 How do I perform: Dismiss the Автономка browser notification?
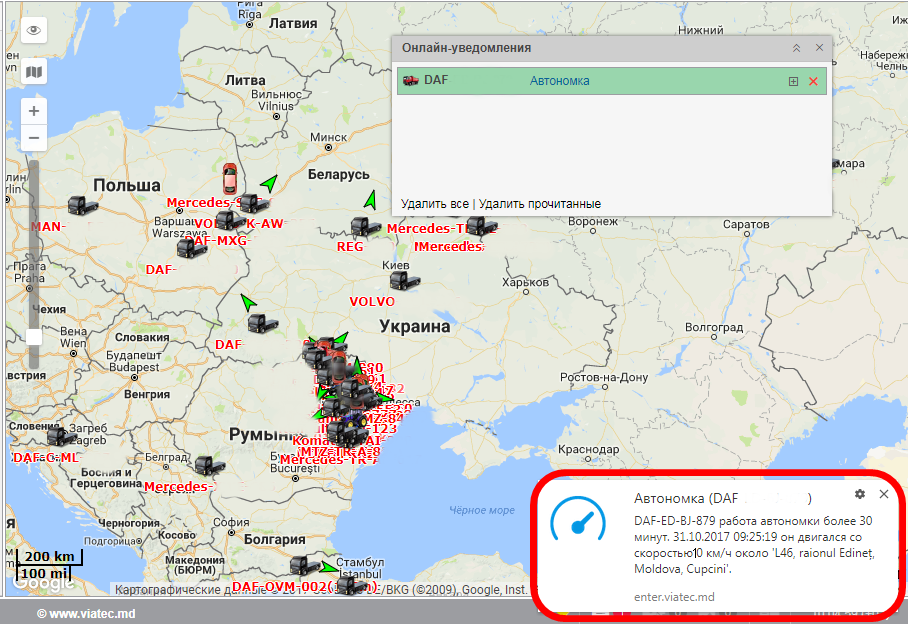tap(884, 494)
